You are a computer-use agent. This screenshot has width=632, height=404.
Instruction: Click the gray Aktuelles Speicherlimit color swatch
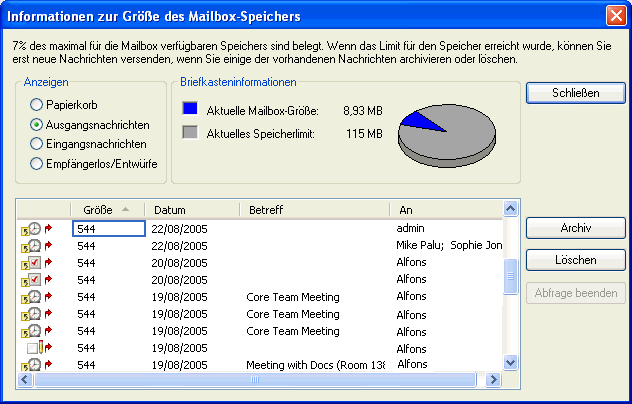(x=190, y=132)
